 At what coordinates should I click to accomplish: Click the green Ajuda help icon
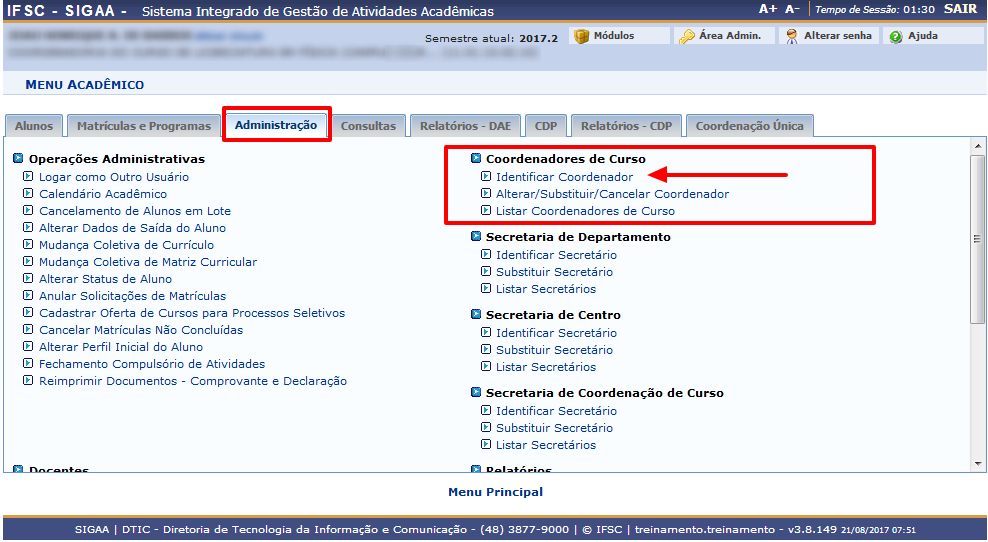[896, 36]
